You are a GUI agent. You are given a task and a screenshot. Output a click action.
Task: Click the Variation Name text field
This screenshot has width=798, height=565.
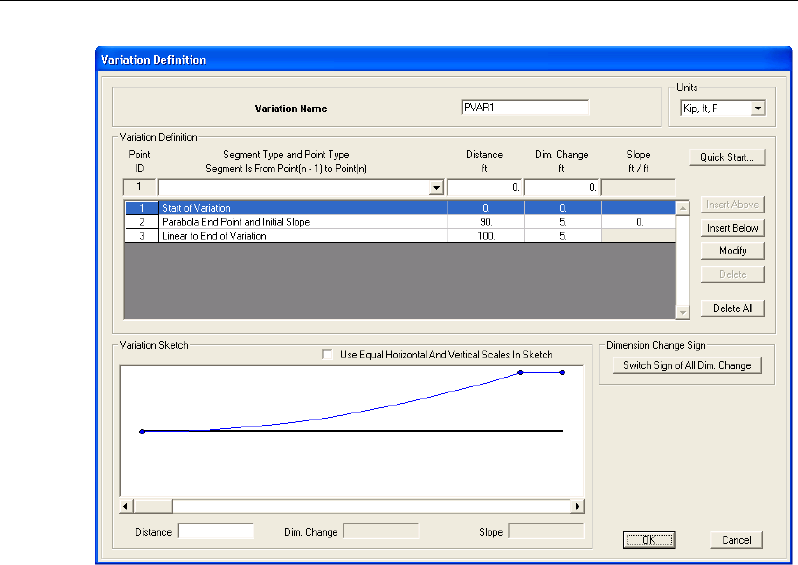click(525, 108)
